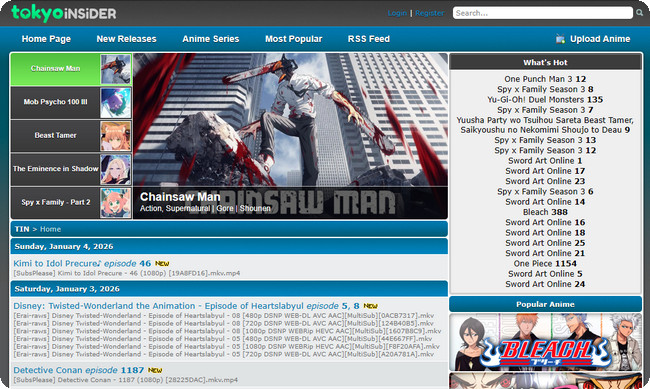Select Spy x Family - Part 2 label
Viewport: 650px width, 389px height.
[56, 202]
